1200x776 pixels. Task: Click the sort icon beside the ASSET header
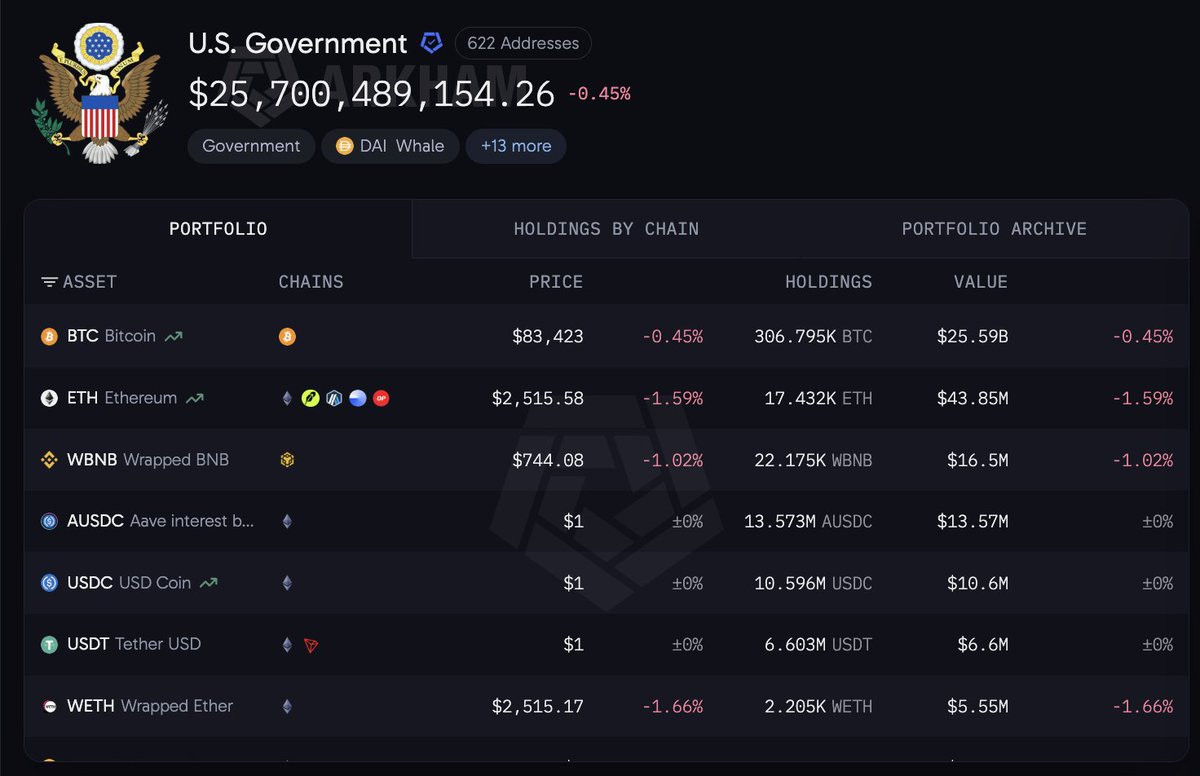[x=49, y=282]
